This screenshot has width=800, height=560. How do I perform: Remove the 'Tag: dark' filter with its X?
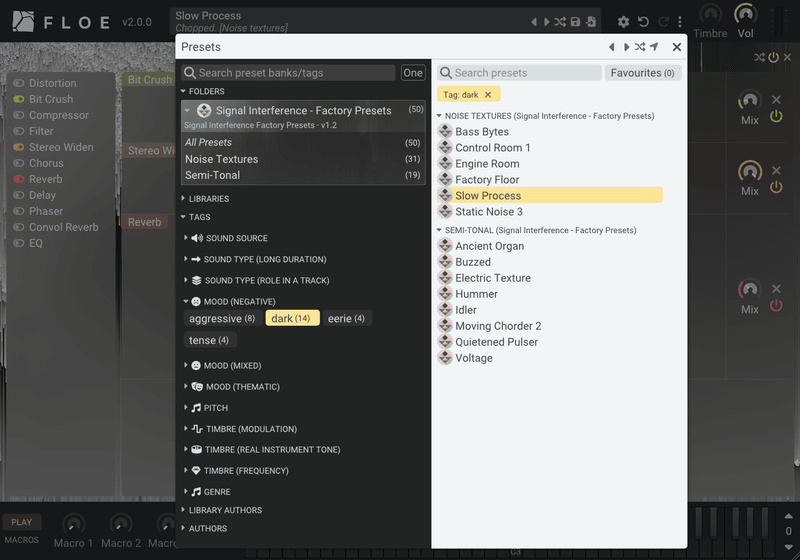tap(488, 95)
